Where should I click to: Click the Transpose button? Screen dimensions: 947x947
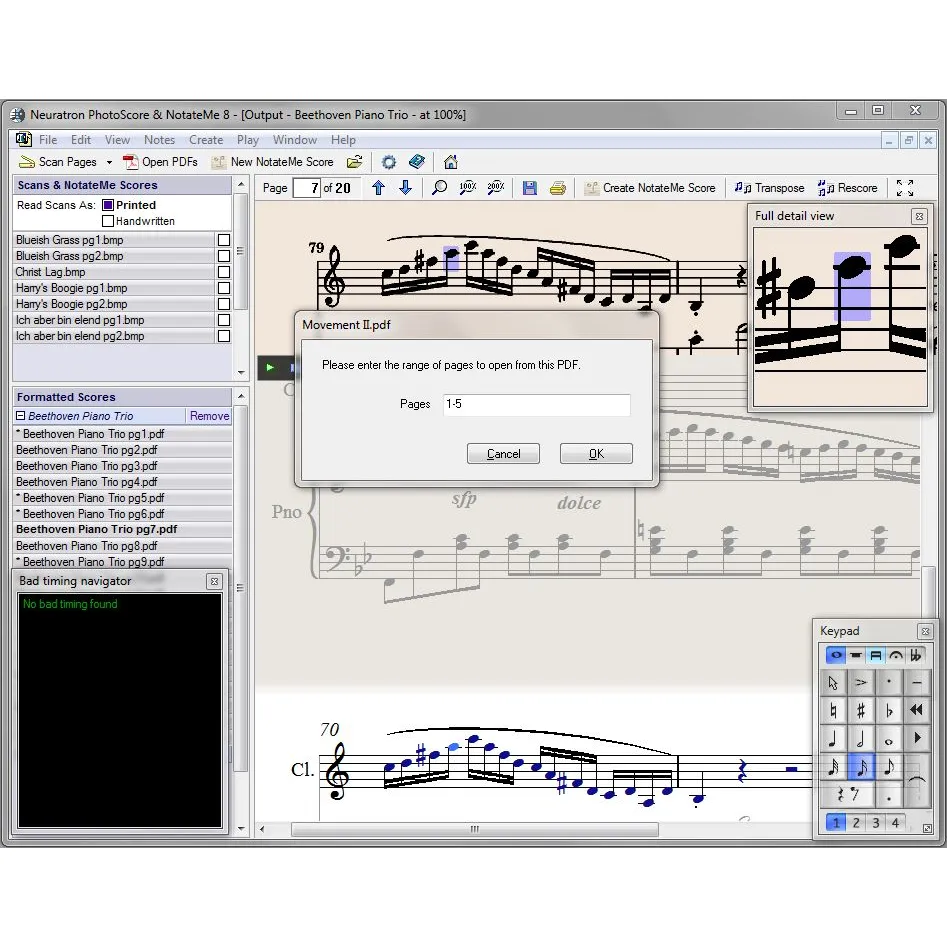(769, 188)
